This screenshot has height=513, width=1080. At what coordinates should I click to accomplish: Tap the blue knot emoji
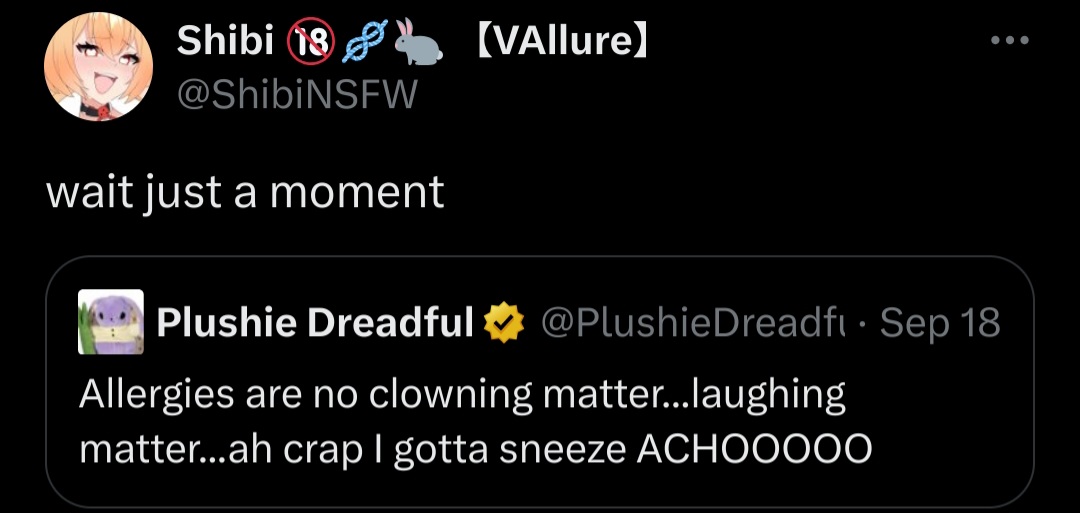click(x=366, y=42)
